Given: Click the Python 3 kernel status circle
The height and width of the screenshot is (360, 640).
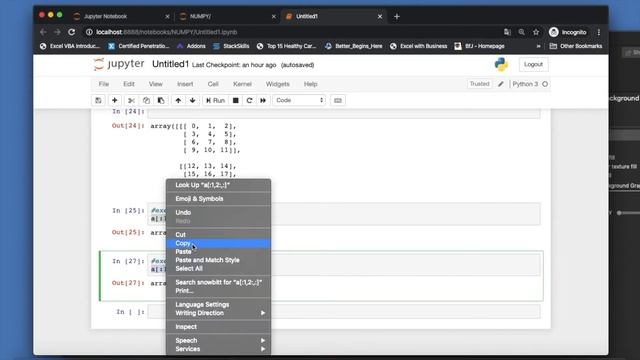Looking at the screenshot, I should 545,84.
